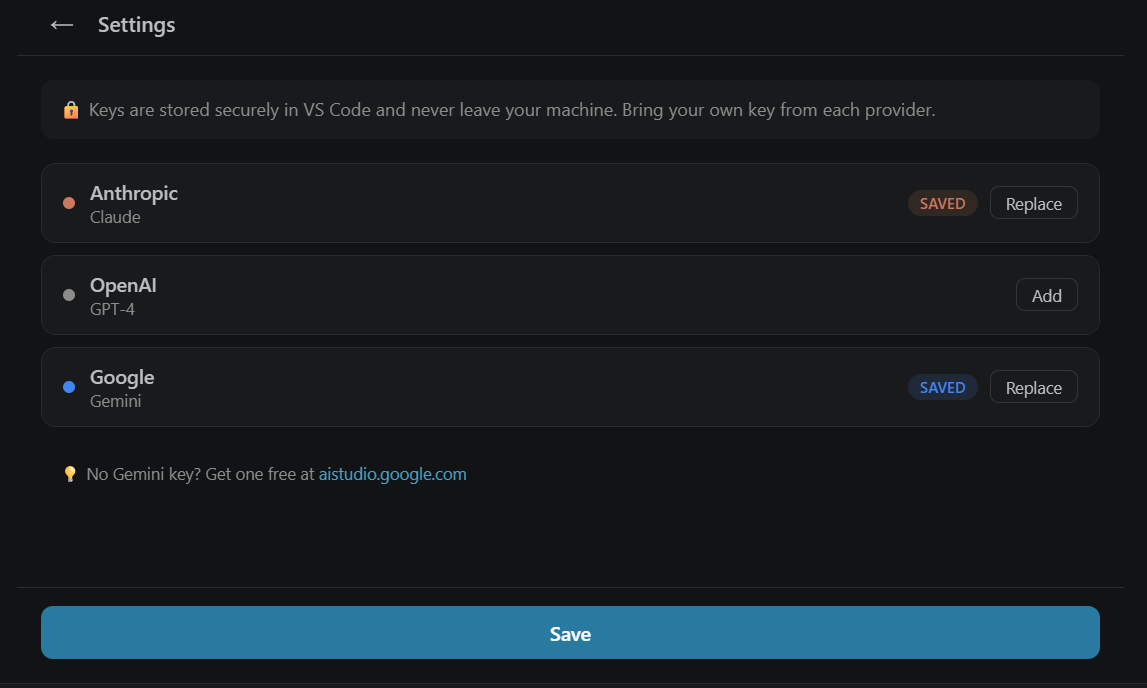The image size is (1147, 688).
Task: Open the aistudio.google.com link
Action: [x=392, y=474]
